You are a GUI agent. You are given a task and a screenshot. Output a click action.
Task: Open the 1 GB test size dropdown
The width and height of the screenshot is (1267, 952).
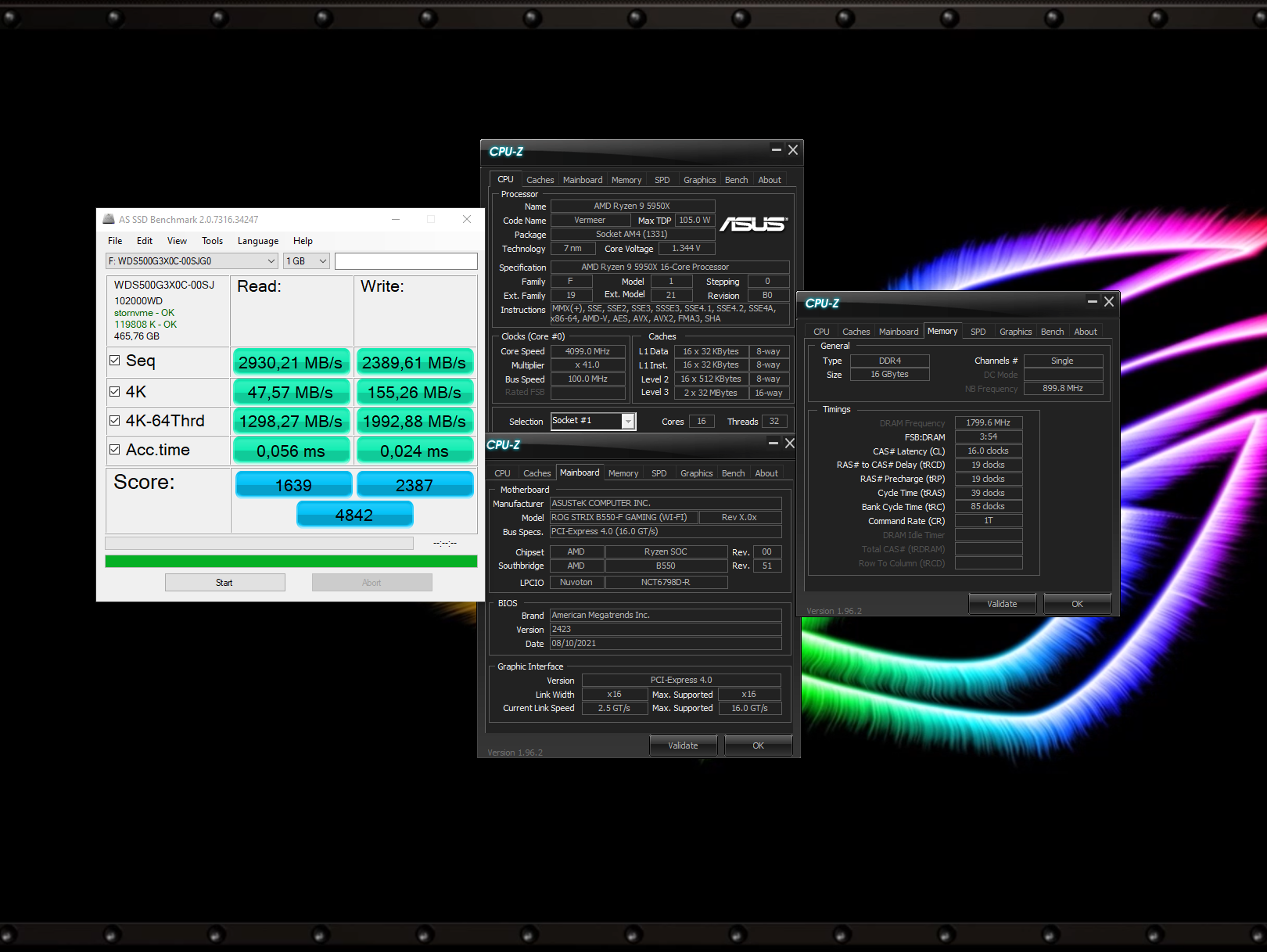[x=307, y=261]
